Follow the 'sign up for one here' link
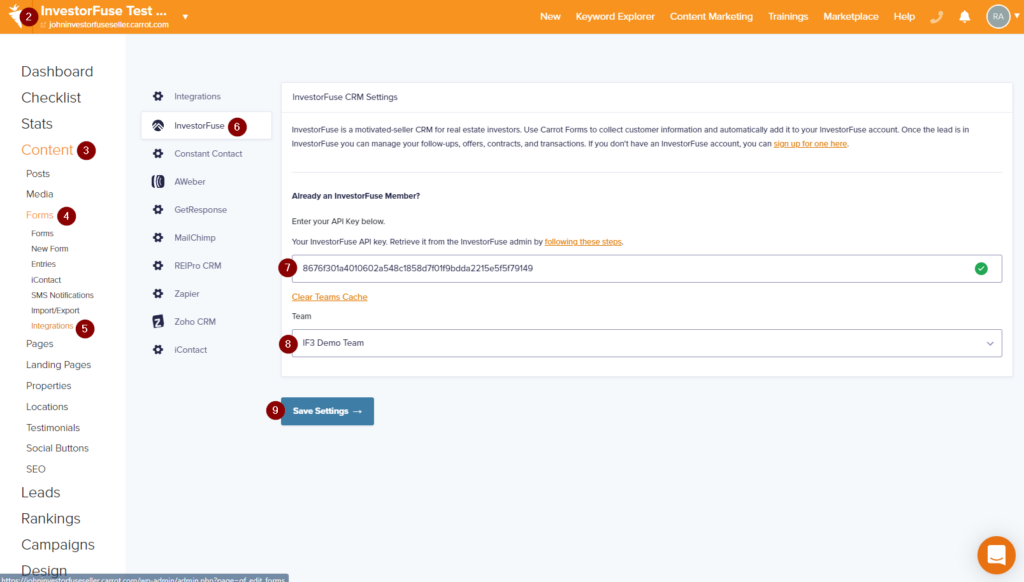This screenshot has height=582, width=1024. click(810, 144)
